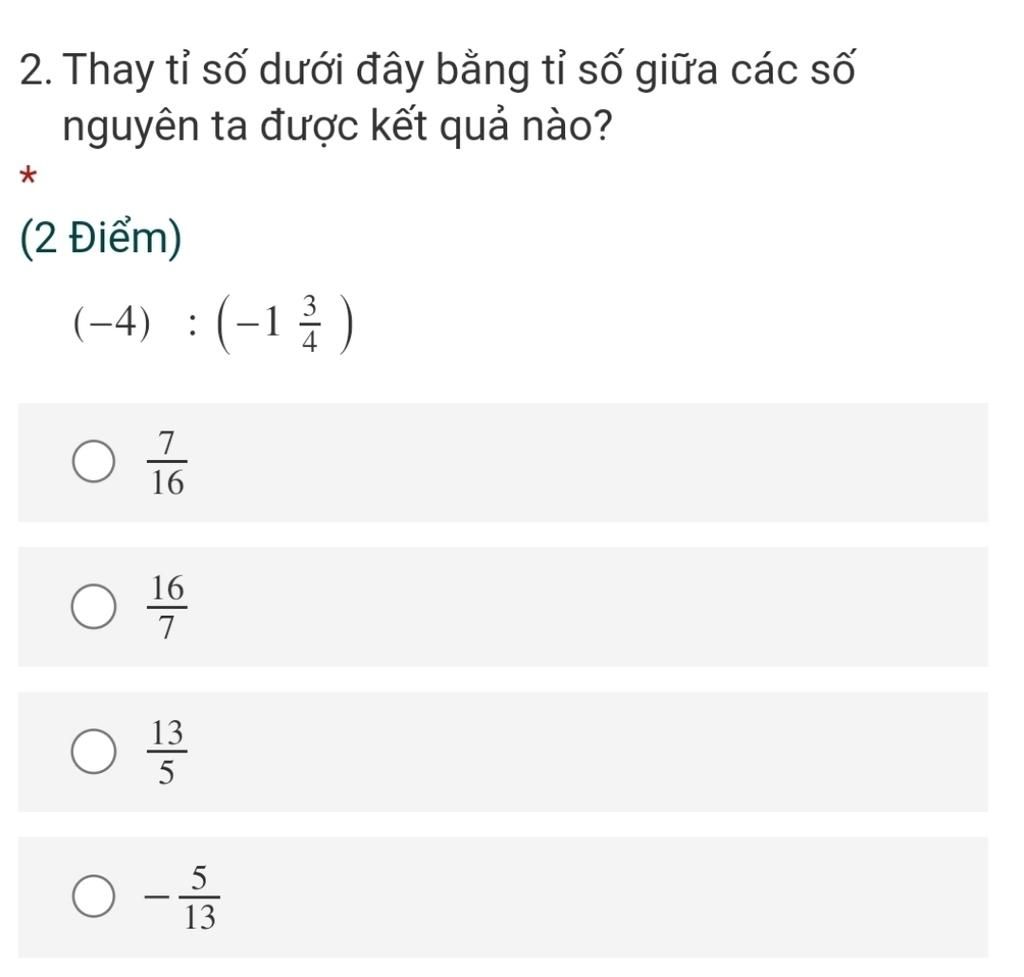Click the "(2 Điểm)" points label
This screenshot has width=1024, height=977.
point(100,241)
